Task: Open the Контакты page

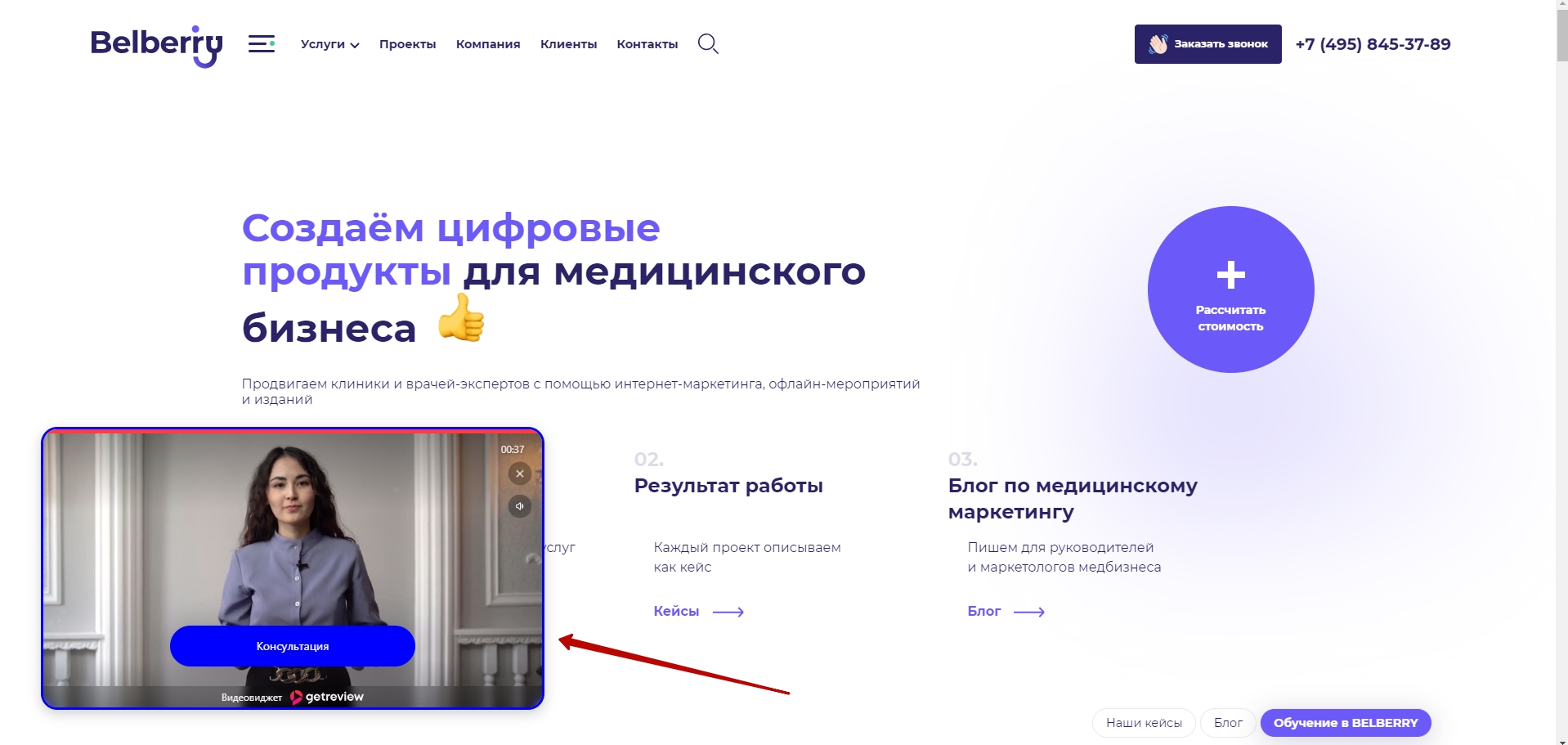Action: point(647,44)
